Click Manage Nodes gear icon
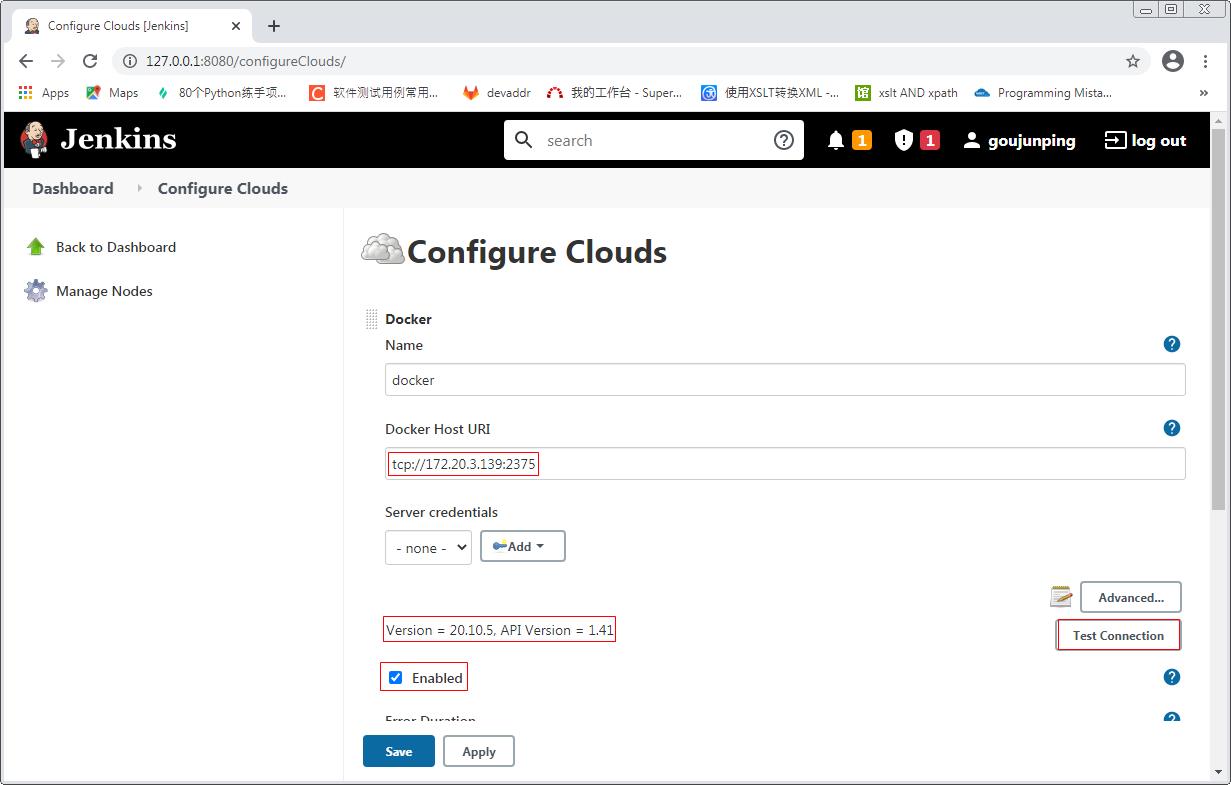 click(36, 291)
